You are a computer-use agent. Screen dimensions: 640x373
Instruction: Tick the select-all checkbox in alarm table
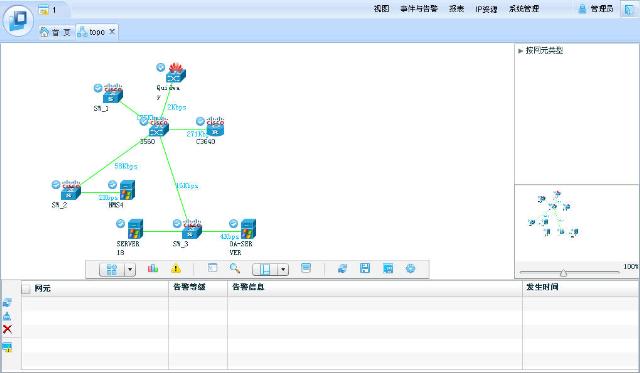[x=27, y=289]
